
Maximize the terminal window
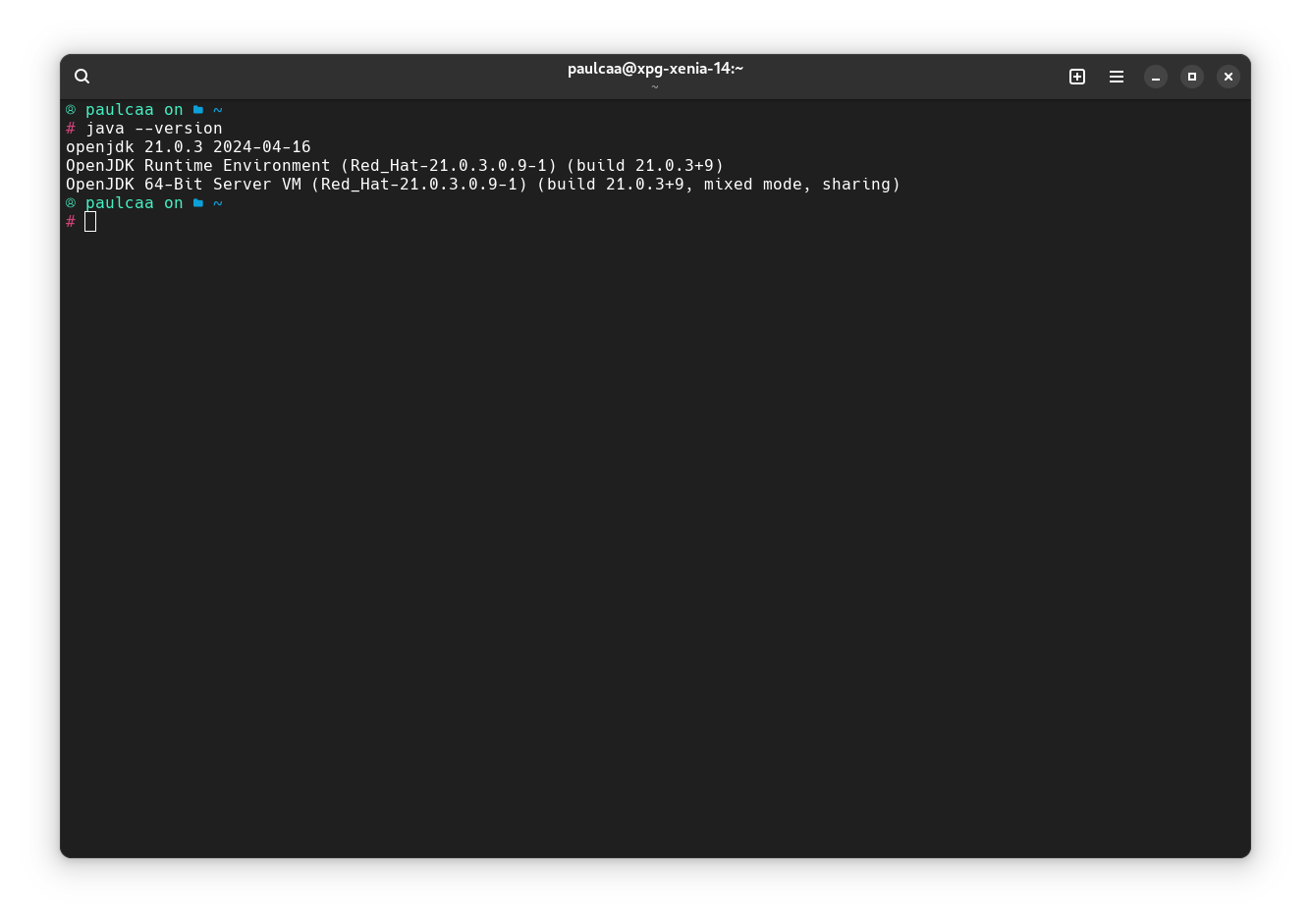click(1192, 77)
